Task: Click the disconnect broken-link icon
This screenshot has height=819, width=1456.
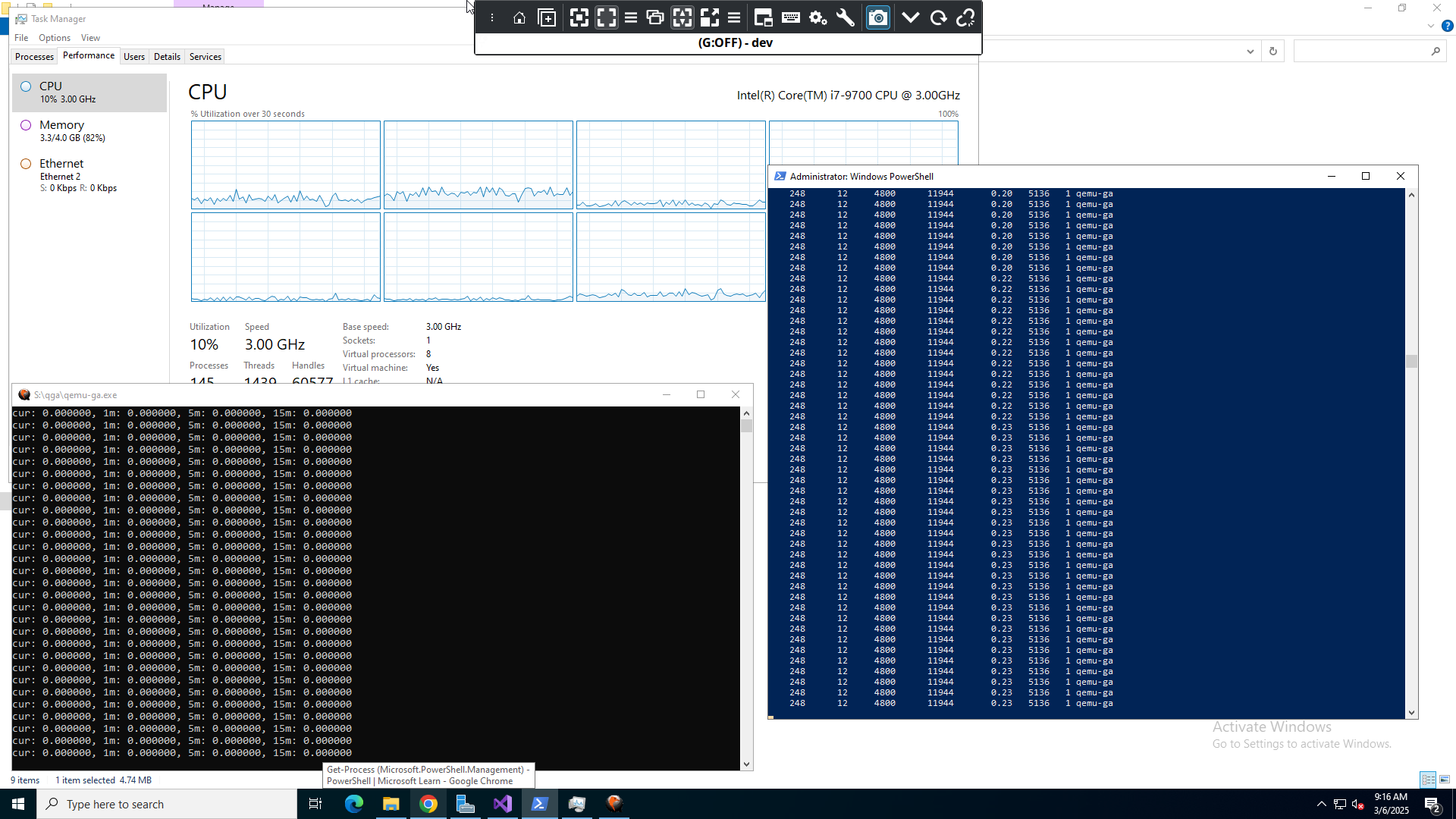Action: [x=965, y=18]
